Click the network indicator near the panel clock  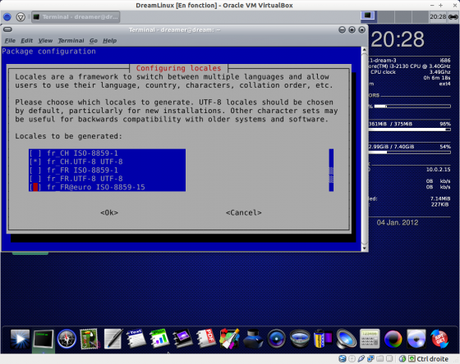[x=453, y=17]
